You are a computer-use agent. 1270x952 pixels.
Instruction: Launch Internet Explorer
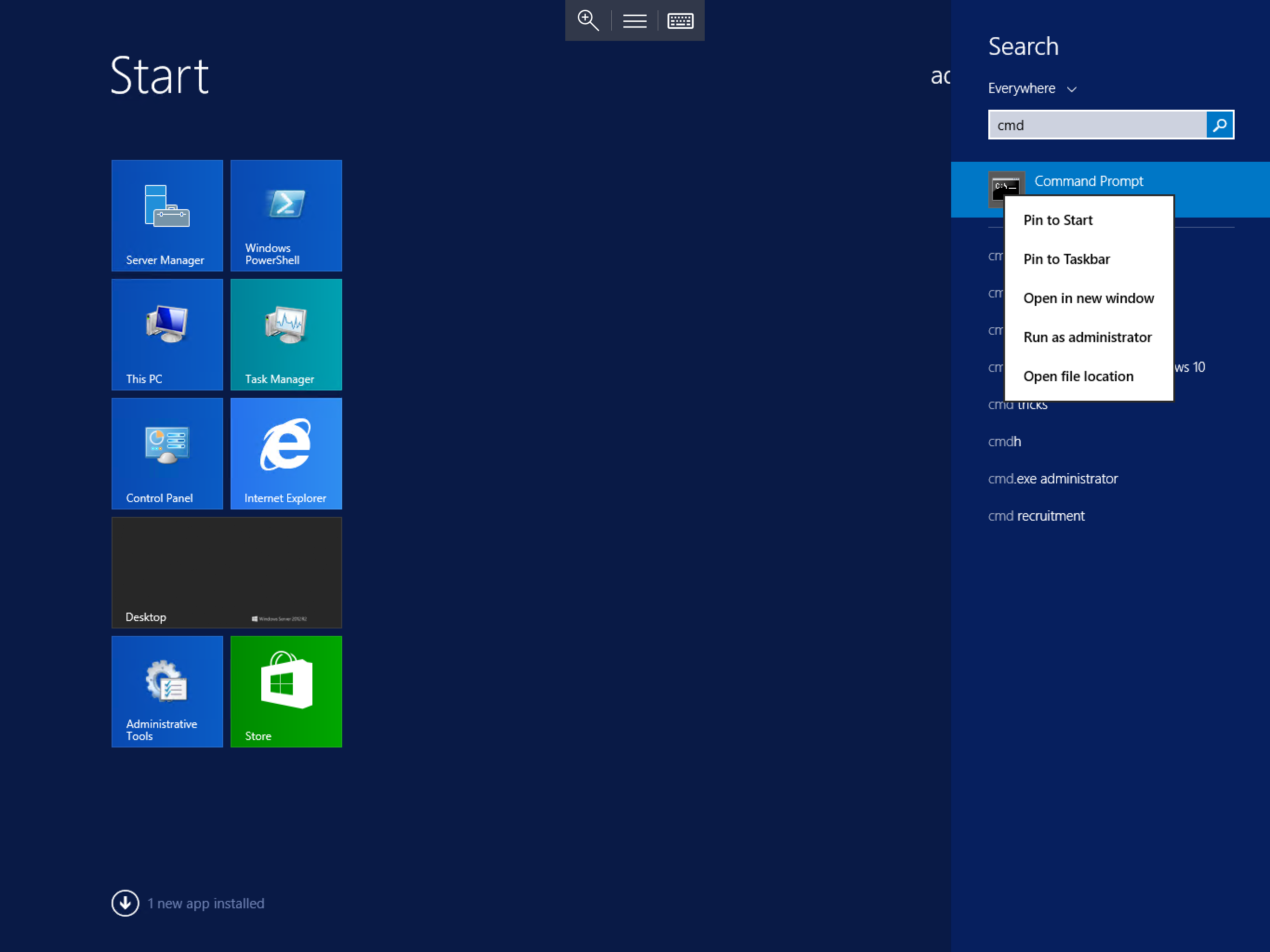(x=286, y=454)
